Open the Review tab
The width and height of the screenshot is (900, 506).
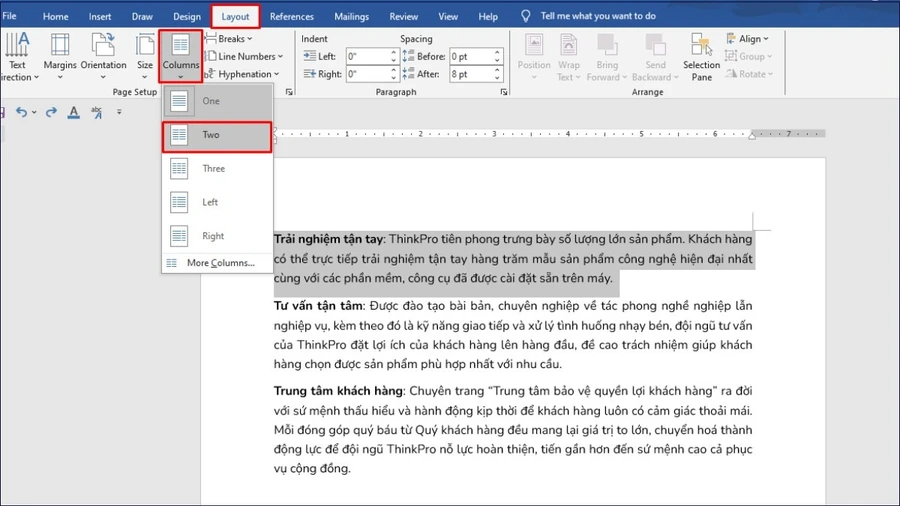coord(404,16)
